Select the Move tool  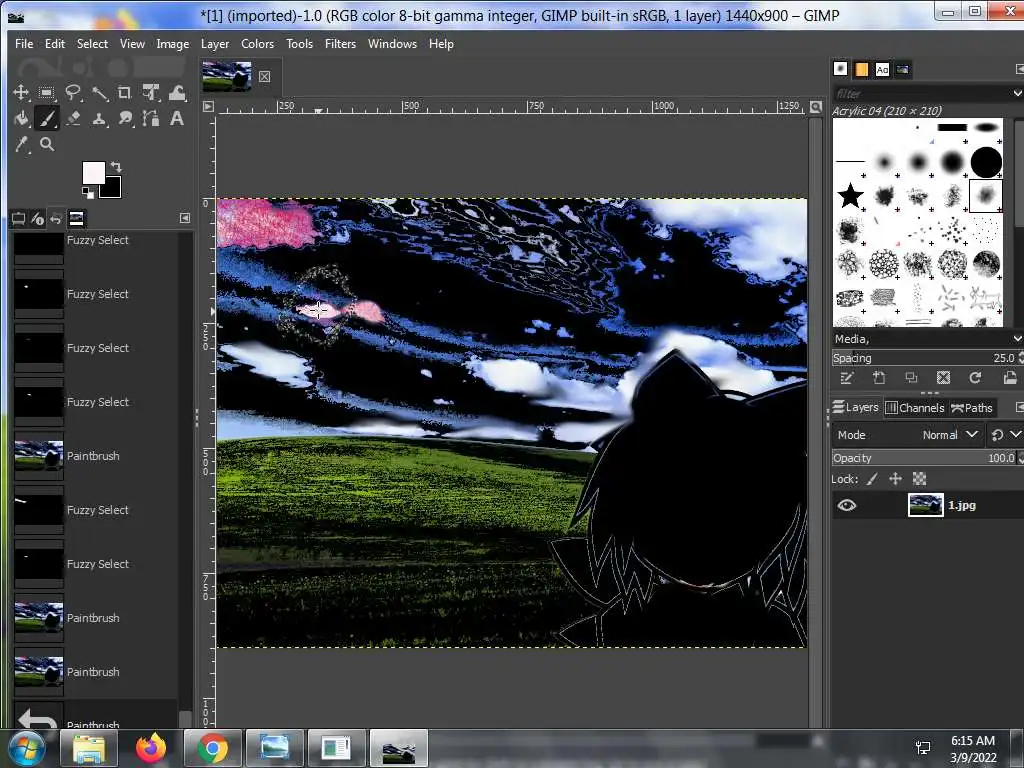[x=21, y=93]
